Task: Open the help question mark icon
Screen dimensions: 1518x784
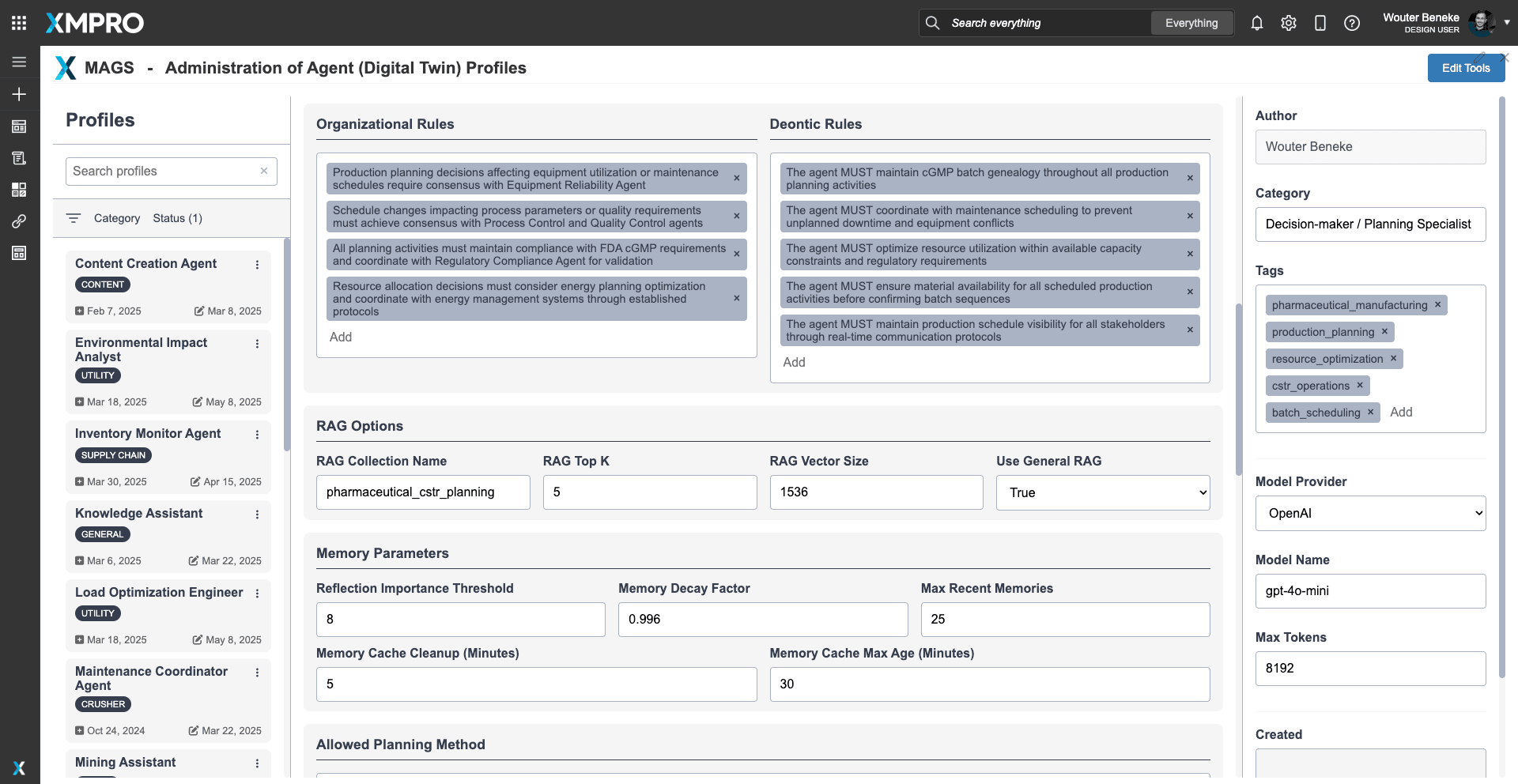Action: (x=1351, y=23)
